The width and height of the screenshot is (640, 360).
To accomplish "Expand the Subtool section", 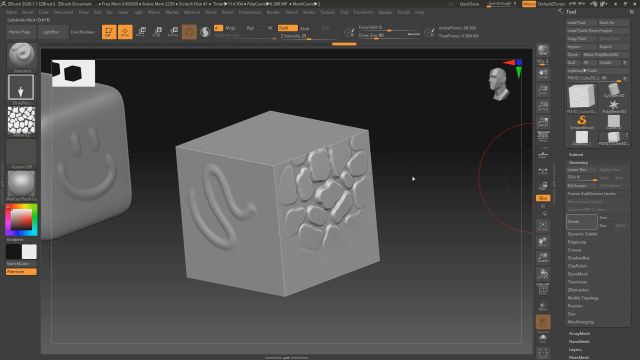I will [576, 155].
